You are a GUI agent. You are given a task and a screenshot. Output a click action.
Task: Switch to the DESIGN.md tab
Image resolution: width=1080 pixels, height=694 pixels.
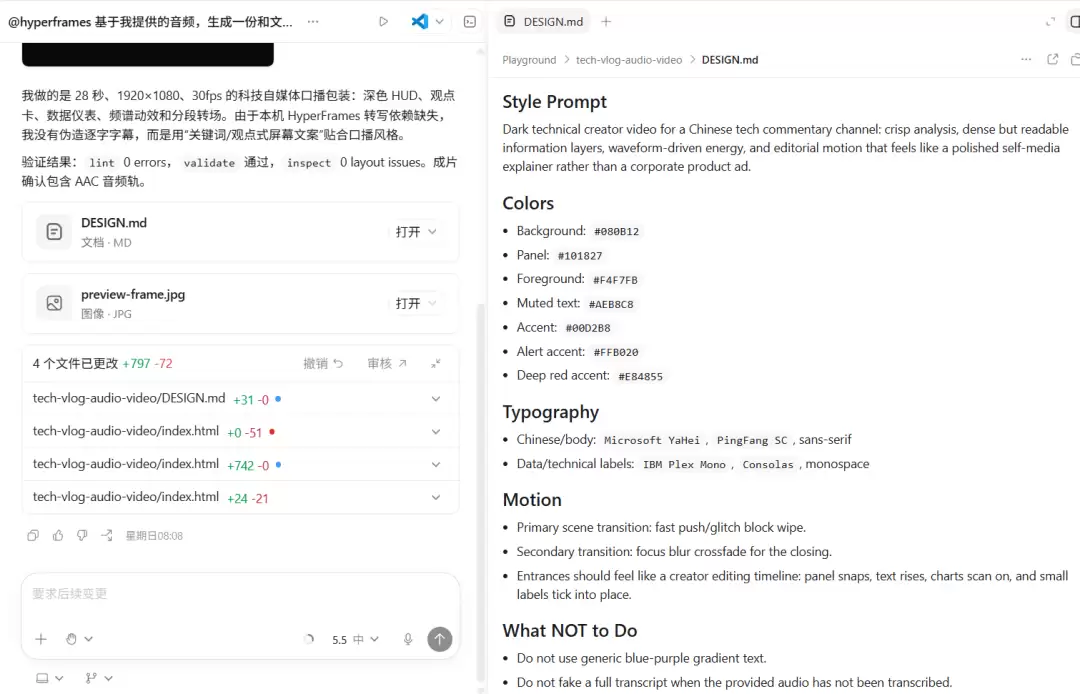(543, 21)
